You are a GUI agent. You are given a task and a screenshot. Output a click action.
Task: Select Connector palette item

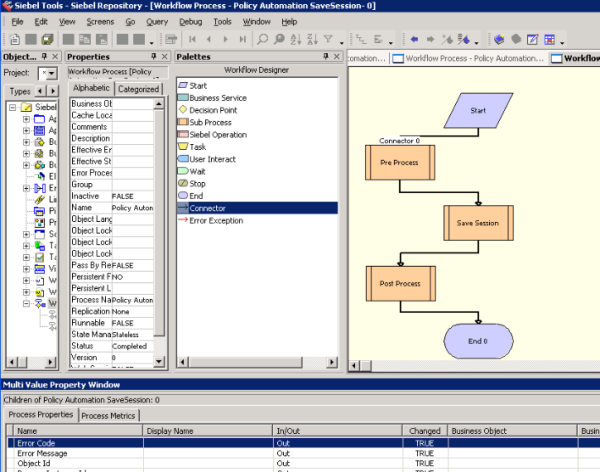click(257, 208)
